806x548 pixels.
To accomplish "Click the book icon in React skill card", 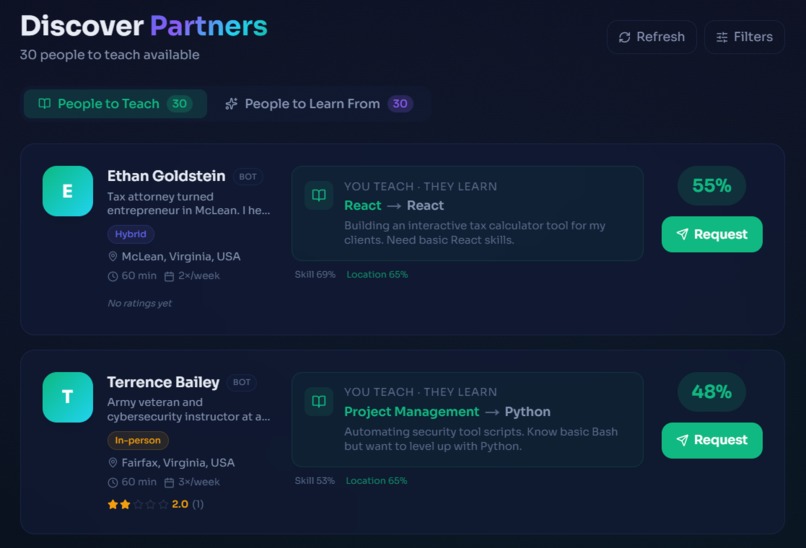I will (x=319, y=195).
